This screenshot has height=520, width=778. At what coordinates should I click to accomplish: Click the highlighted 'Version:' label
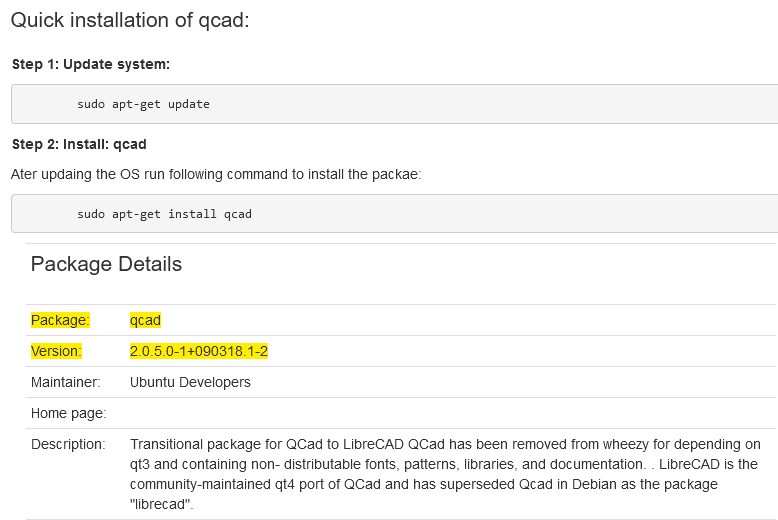[56, 351]
